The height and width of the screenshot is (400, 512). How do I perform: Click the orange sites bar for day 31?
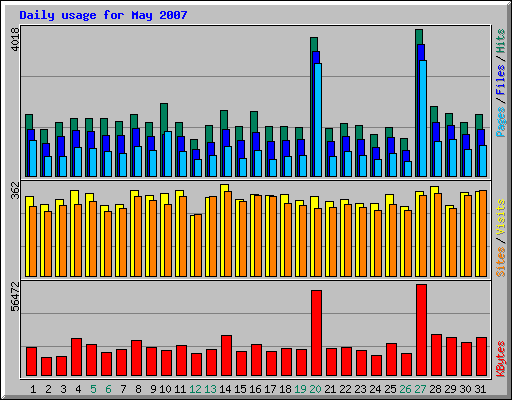[x=483, y=234]
